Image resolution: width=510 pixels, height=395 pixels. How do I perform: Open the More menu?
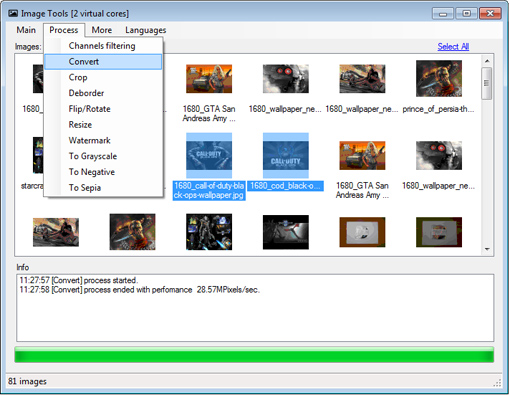[x=102, y=30]
